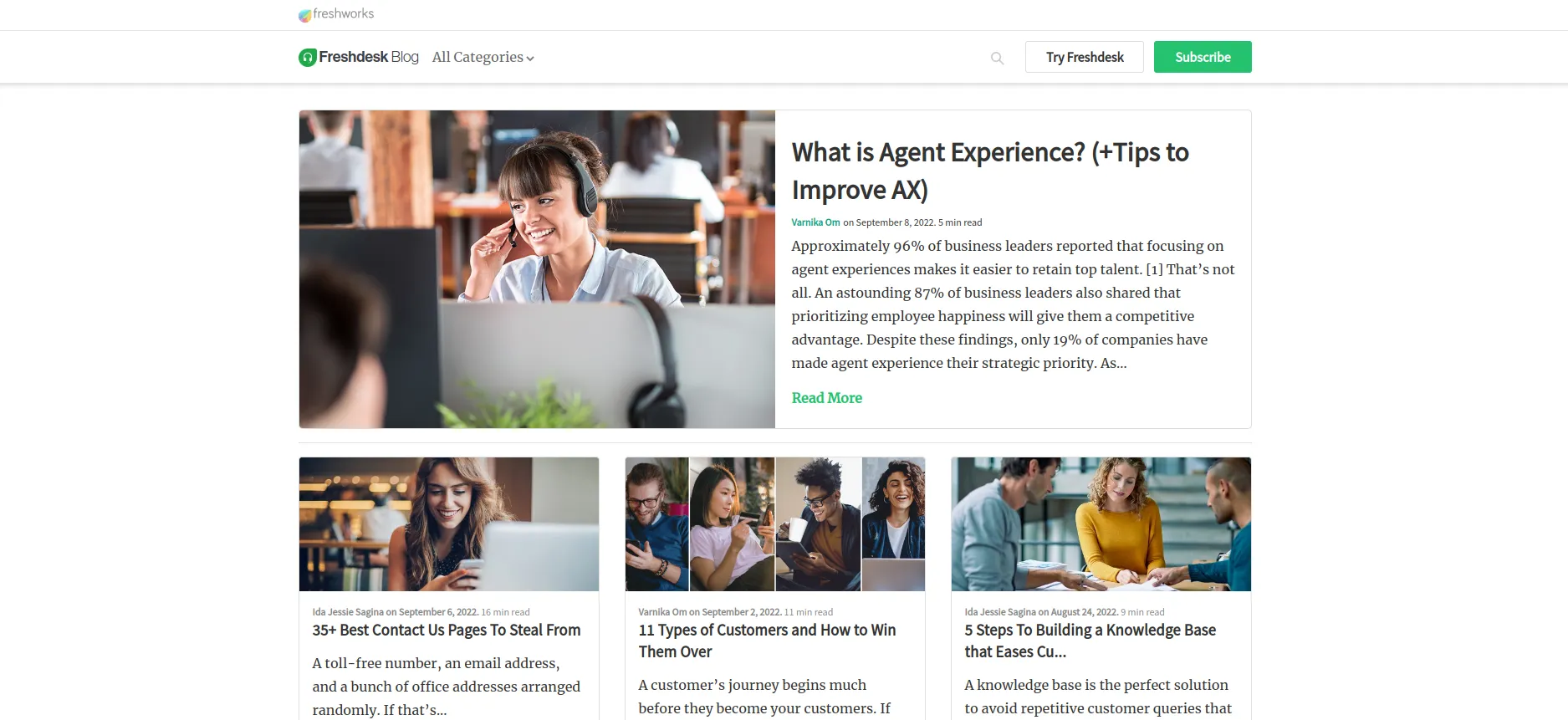Click Ida Jessie Sagina on the August 24 post
Viewport: 1568px width, 720px height.
pyautogui.click(x=1000, y=612)
